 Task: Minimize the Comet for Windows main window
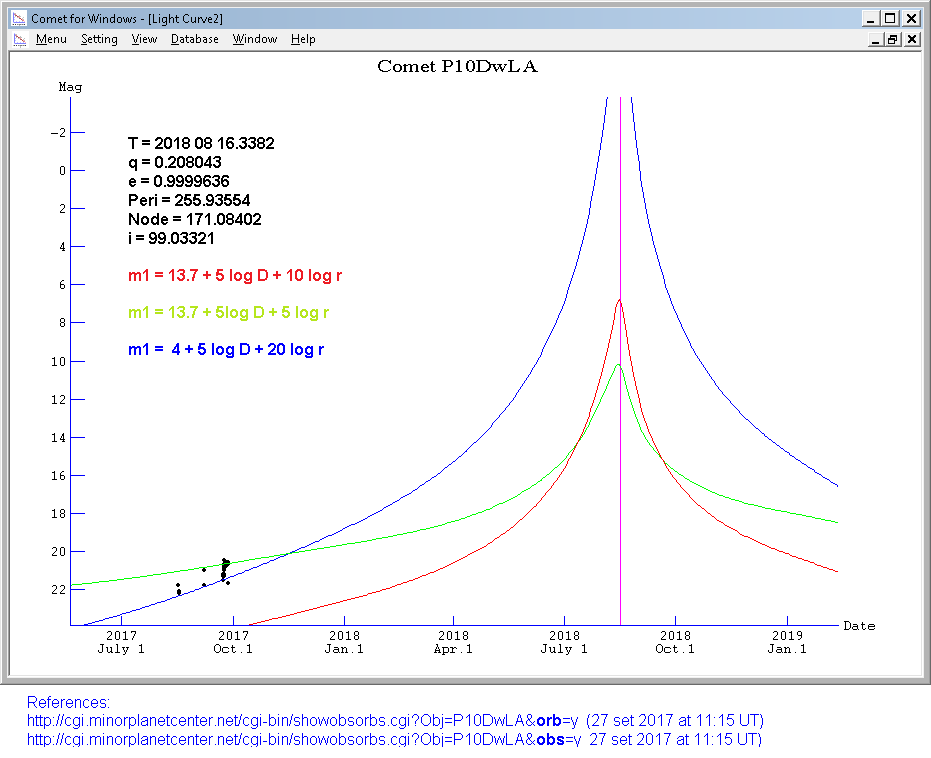(870, 18)
